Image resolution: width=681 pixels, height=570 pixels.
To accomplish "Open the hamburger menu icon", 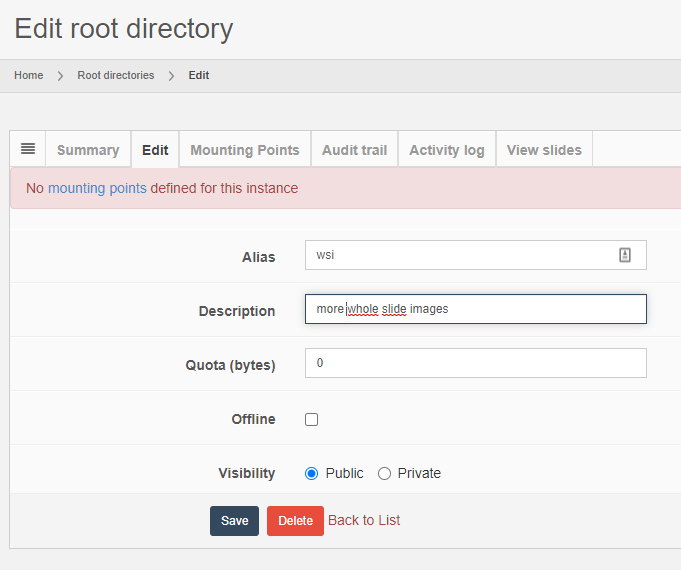I will [28, 149].
